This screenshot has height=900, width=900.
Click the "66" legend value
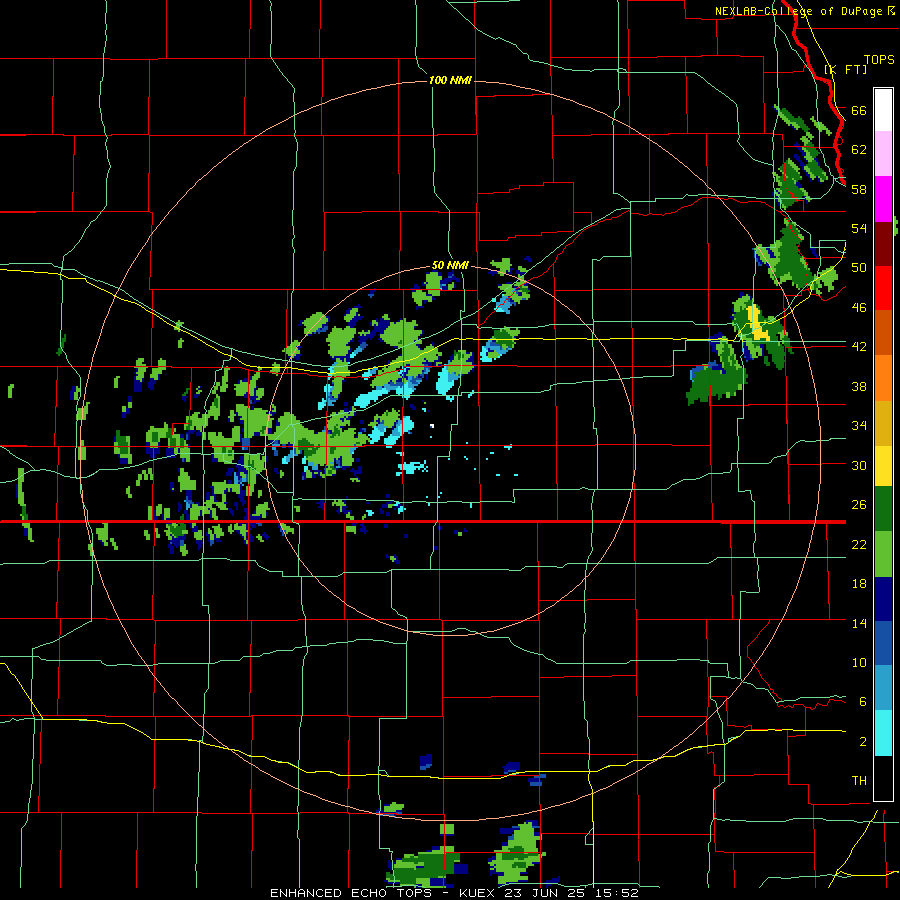[859, 110]
